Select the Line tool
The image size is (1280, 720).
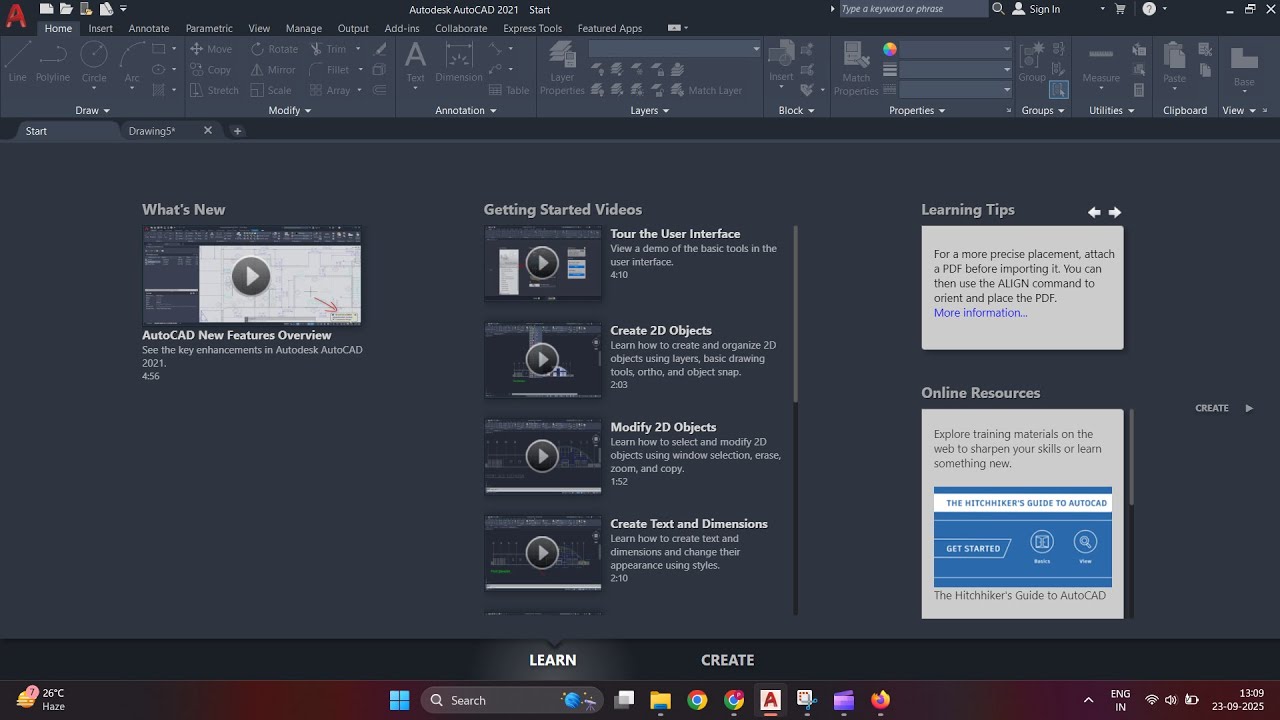point(18,62)
